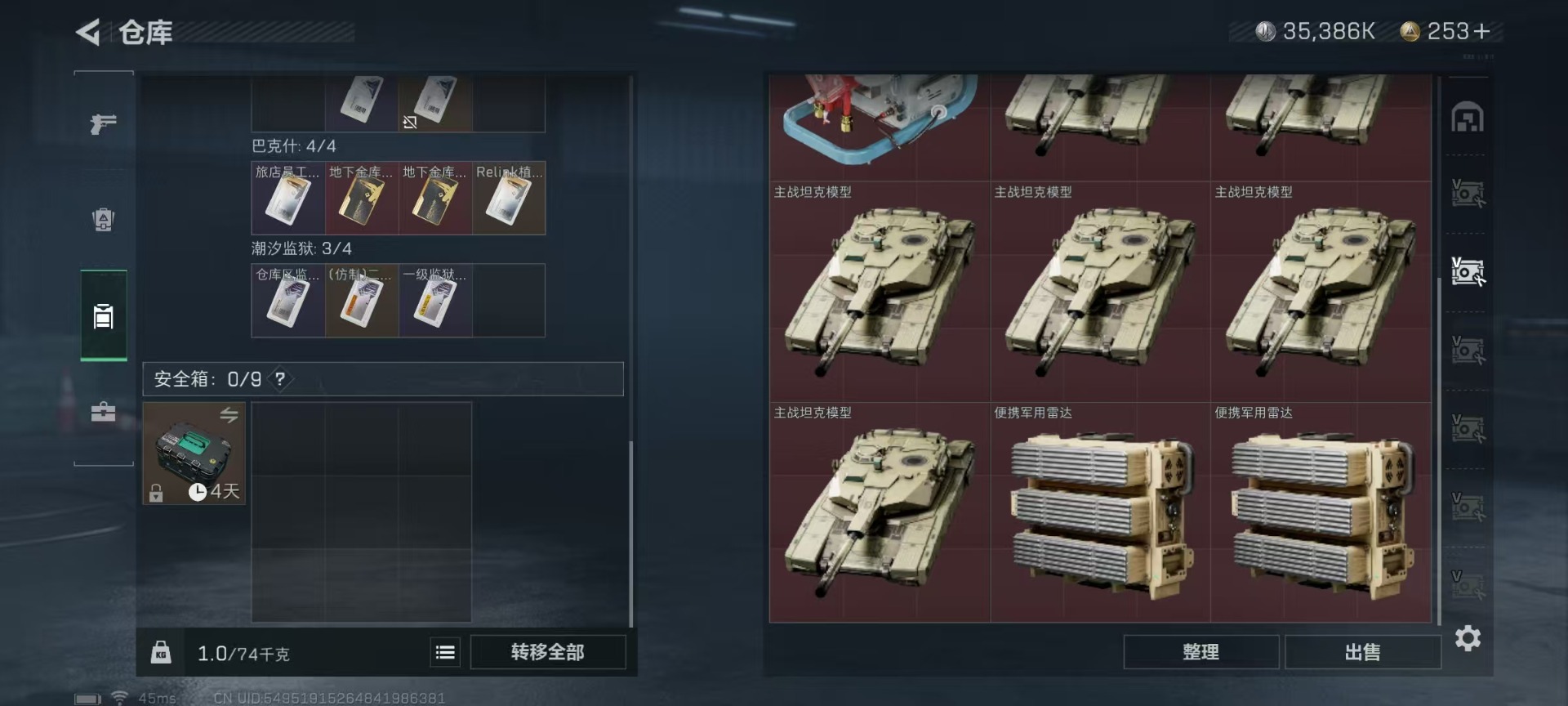Open the main stash page icon at top right
1568x706 pixels.
(1467, 117)
